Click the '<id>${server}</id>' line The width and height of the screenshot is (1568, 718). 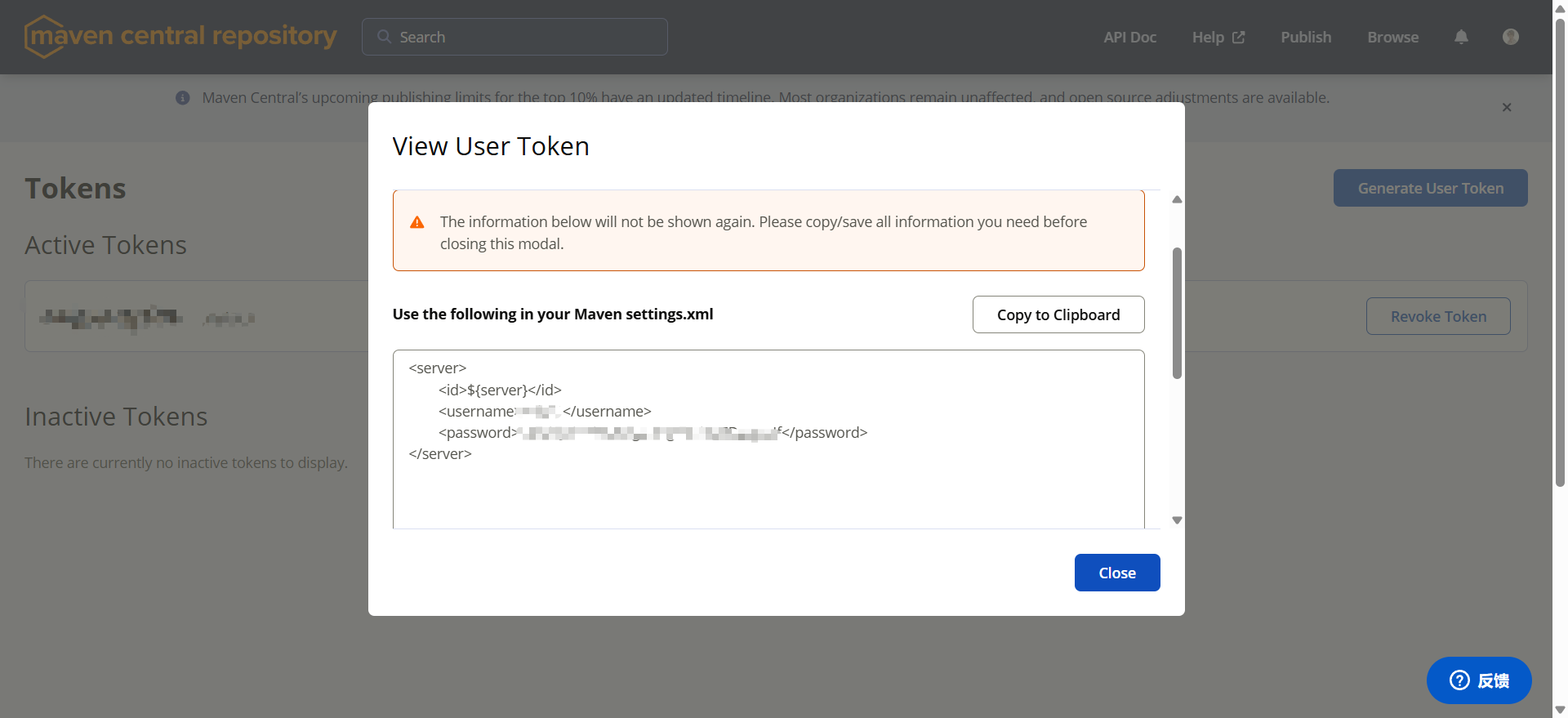[x=500, y=390]
